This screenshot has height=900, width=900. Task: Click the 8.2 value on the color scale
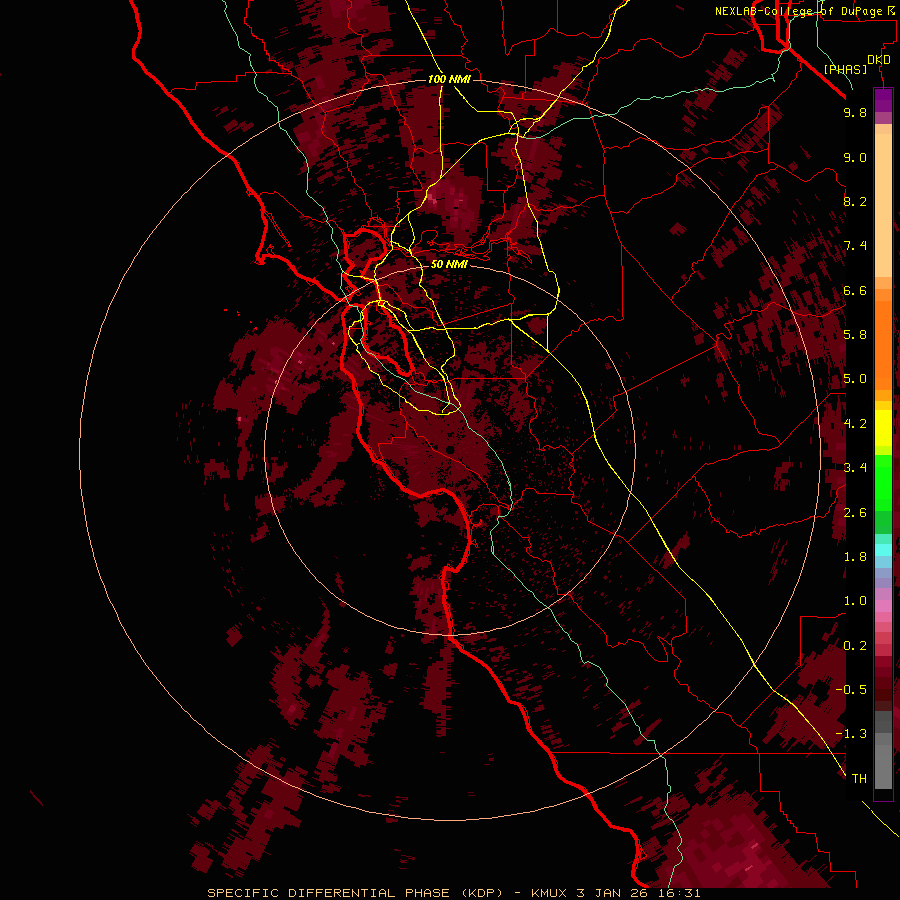[x=855, y=201]
